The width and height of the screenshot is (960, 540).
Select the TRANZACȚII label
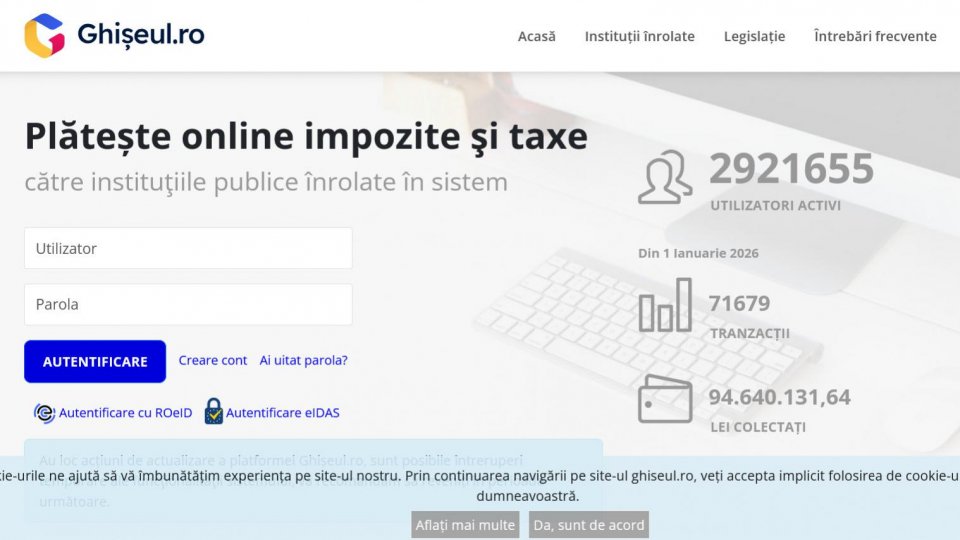point(749,334)
